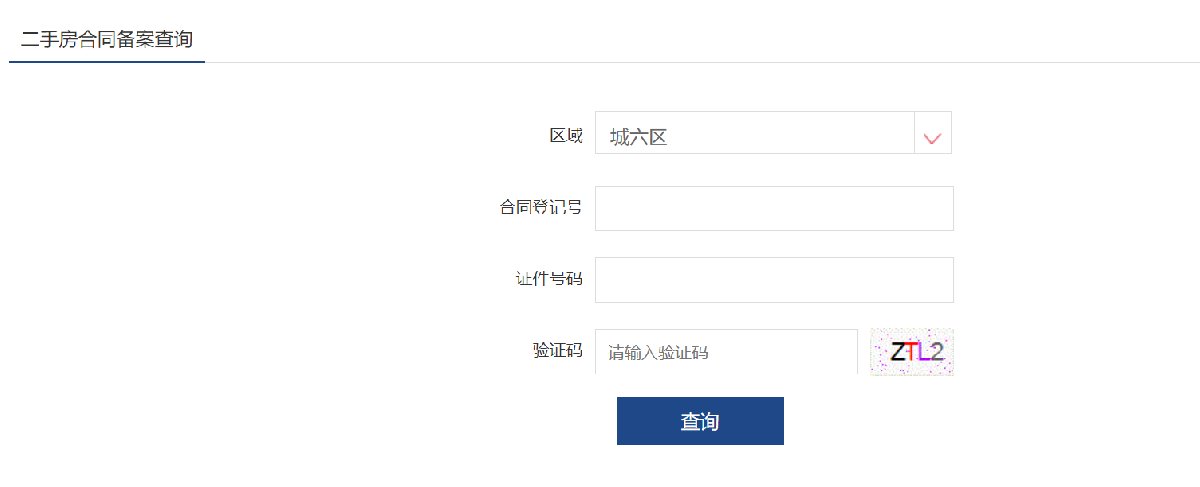Click the 请输入验证码 captcha input
The height and width of the screenshot is (487, 1200).
pyautogui.click(x=726, y=352)
